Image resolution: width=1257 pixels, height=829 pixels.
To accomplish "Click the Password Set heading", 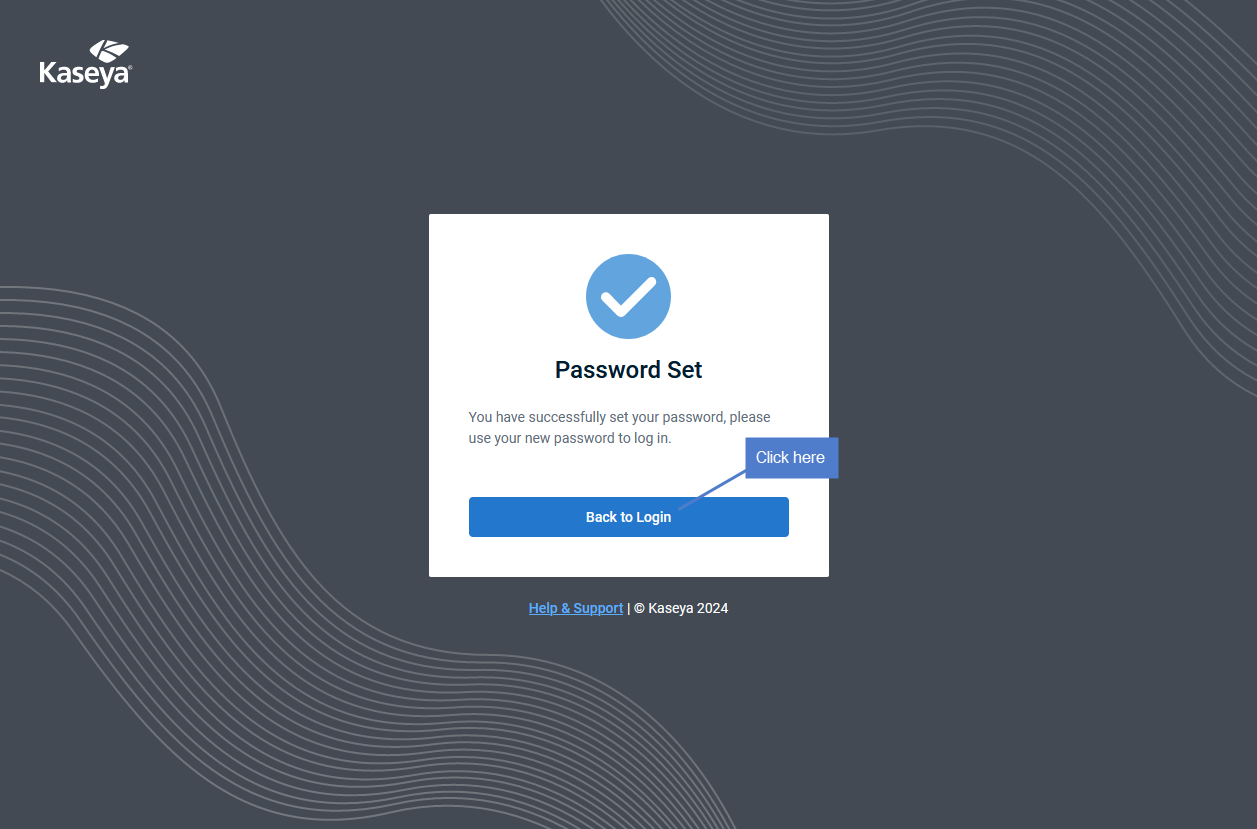I will pyautogui.click(x=628, y=370).
